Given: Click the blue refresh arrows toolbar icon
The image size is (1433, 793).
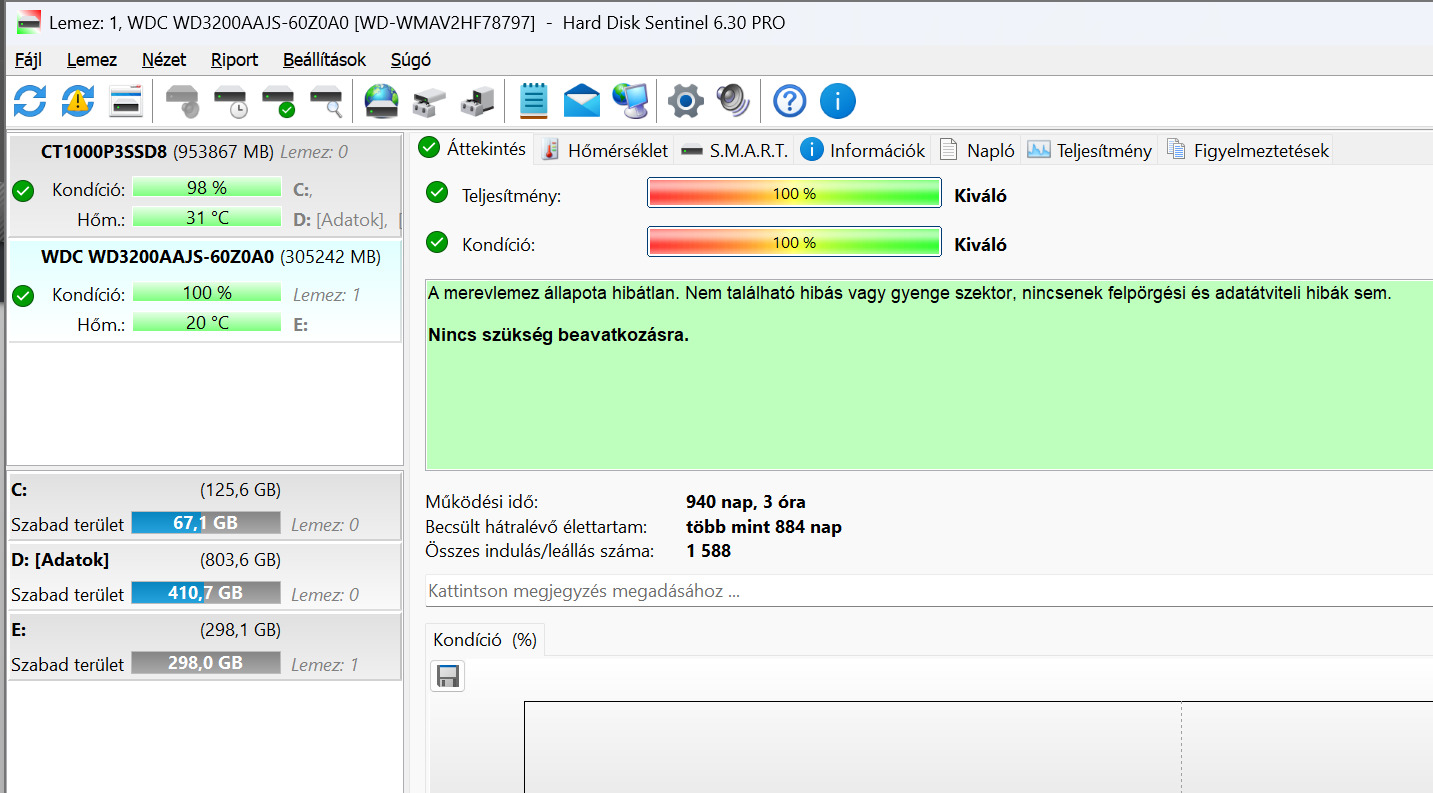Looking at the screenshot, I should pyautogui.click(x=29, y=100).
